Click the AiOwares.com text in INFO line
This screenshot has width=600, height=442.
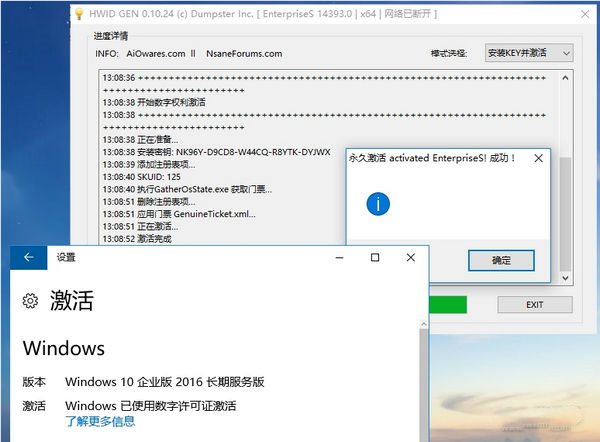[x=156, y=54]
